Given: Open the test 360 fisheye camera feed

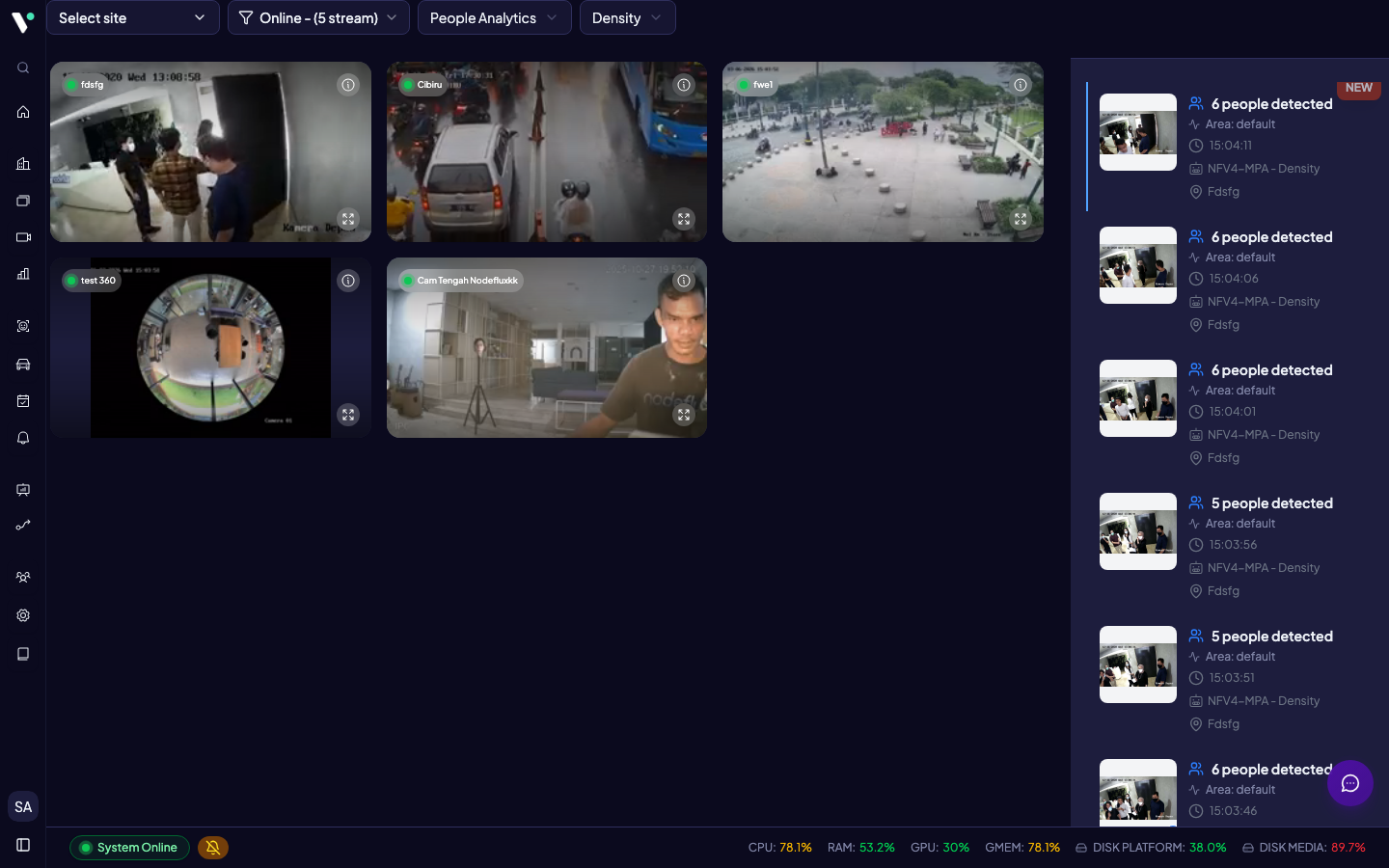Looking at the screenshot, I should tap(210, 347).
